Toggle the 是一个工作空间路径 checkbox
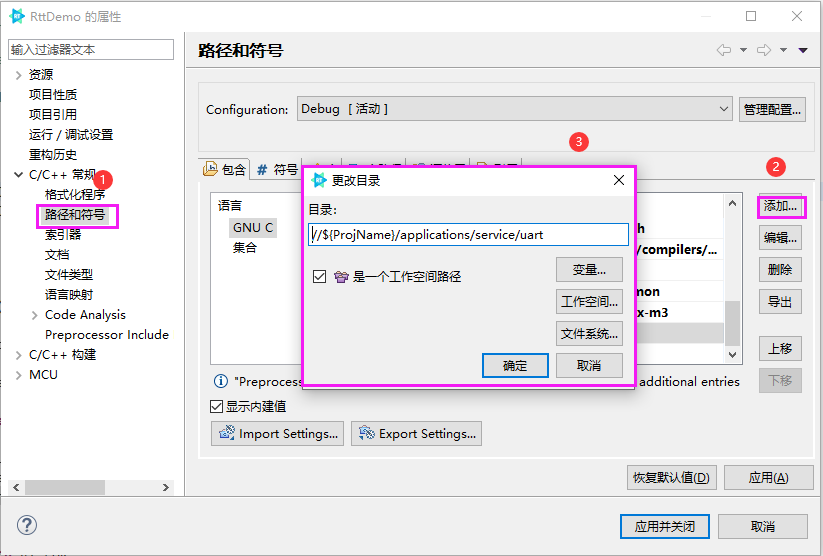 pyautogui.click(x=320, y=277)
